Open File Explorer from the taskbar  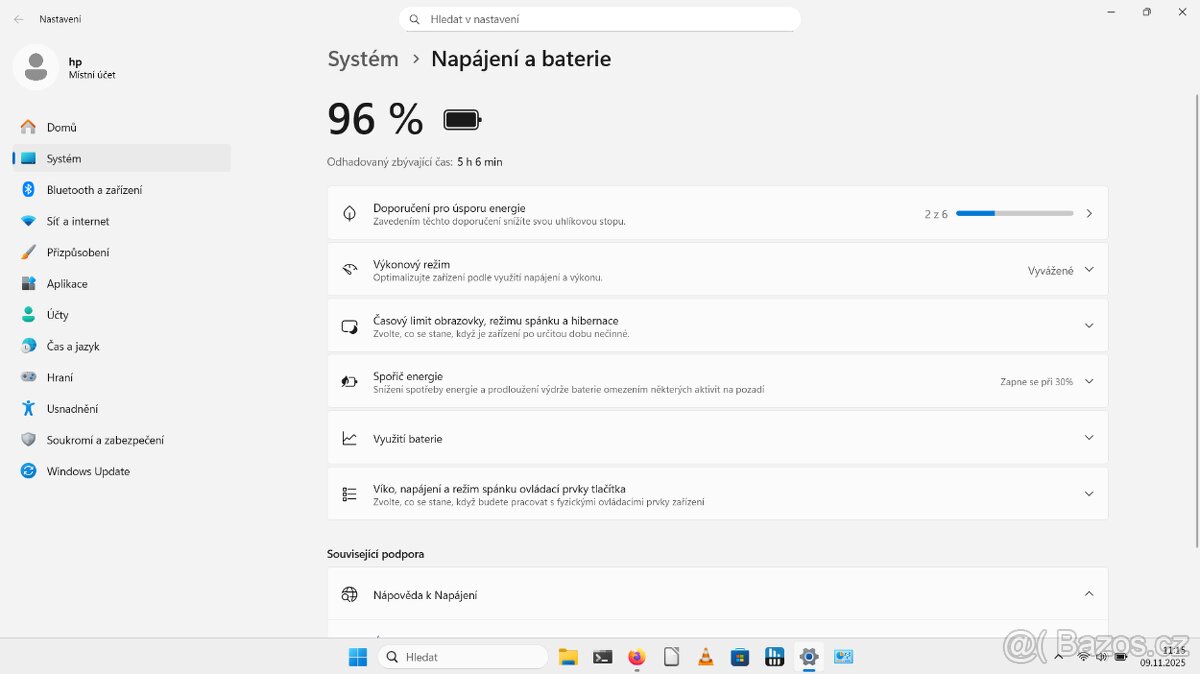click(568, 657)
